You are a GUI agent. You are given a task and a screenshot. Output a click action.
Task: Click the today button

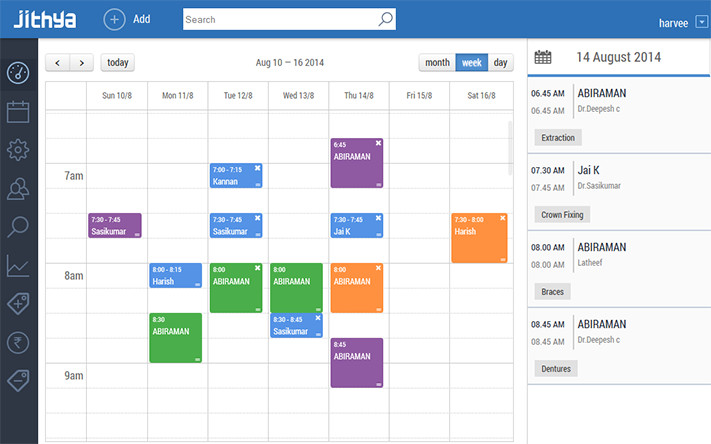pos(118,63)
